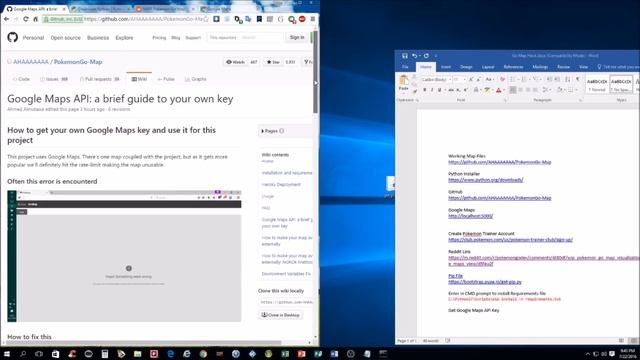The image size is (640, 360).
Task: Click the Windows Start button
Action: 7,354
